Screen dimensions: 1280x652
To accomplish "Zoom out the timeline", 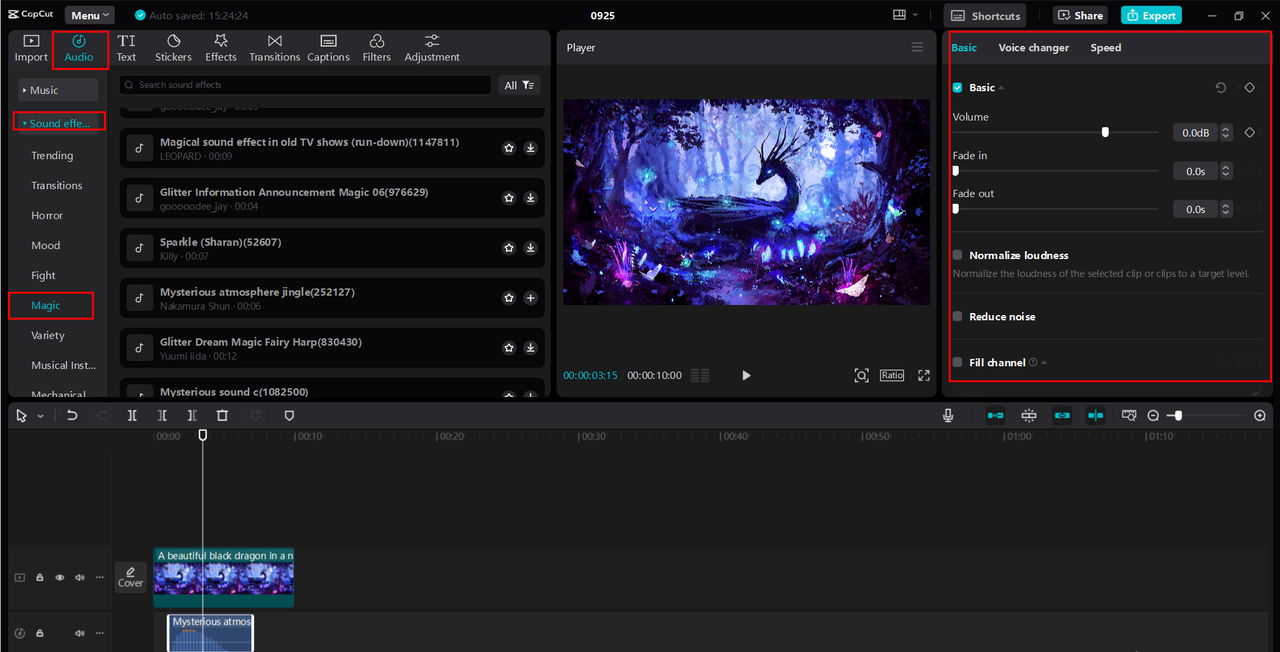I will (1153, 415).
